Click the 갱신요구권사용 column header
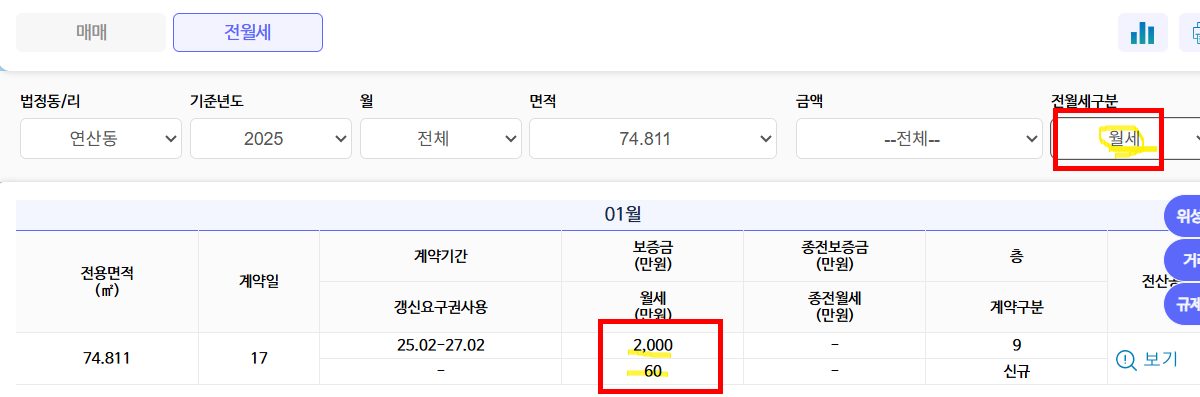1200x397 pixels. point(441,307)
